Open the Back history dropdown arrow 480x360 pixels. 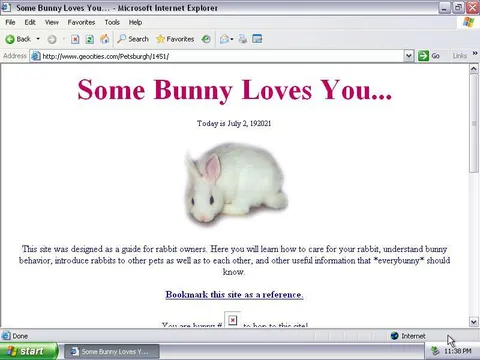coord(38,39)
